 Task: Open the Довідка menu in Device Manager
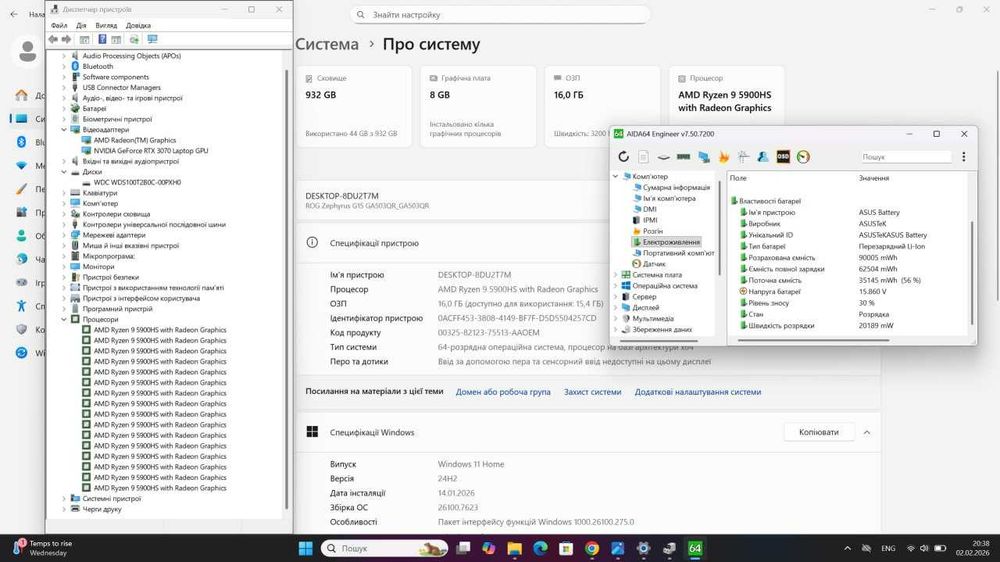click(x=138, y=26)
